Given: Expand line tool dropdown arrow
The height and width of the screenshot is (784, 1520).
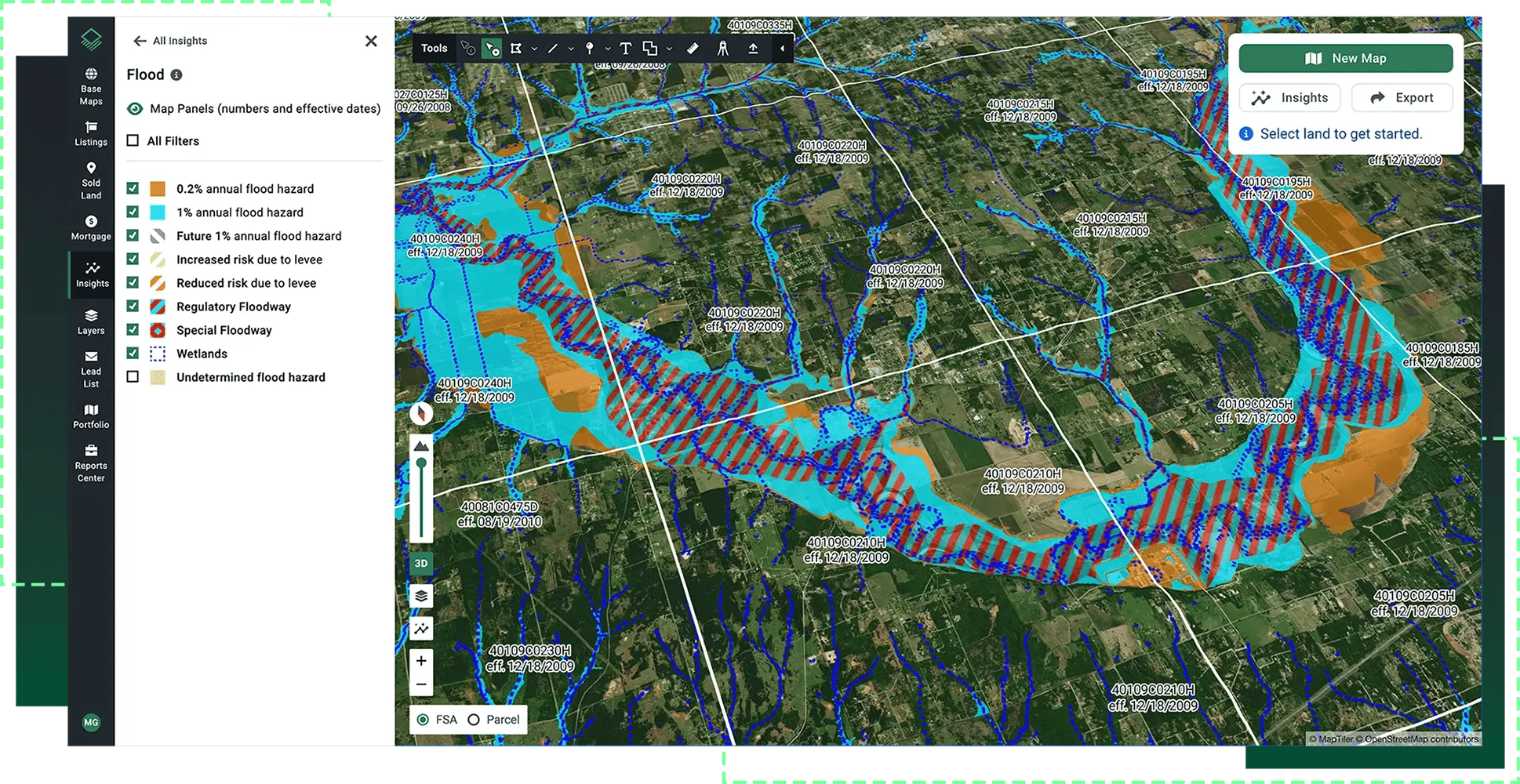Looking at the screenshot, I should (571, 49).
